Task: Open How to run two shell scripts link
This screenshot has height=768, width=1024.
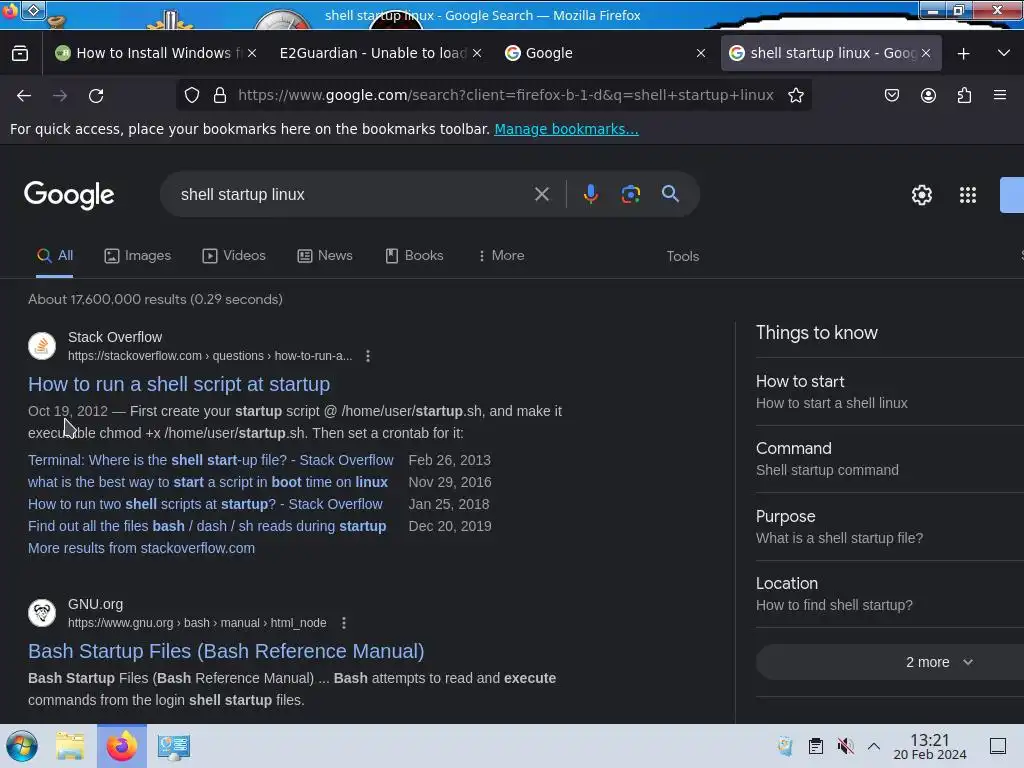Action: pos(205,504)
